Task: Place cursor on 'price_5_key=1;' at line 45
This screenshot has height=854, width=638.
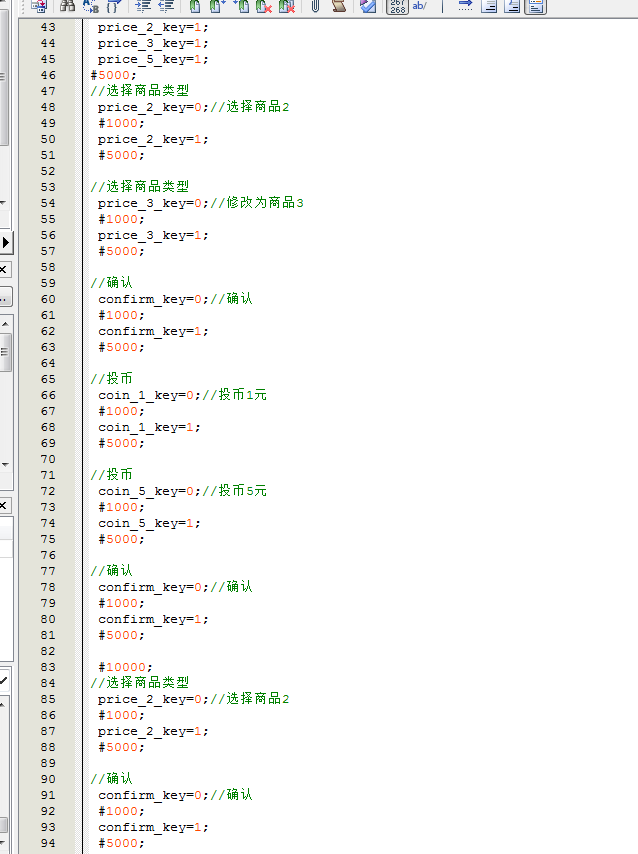Action: (x=153, y=59)
